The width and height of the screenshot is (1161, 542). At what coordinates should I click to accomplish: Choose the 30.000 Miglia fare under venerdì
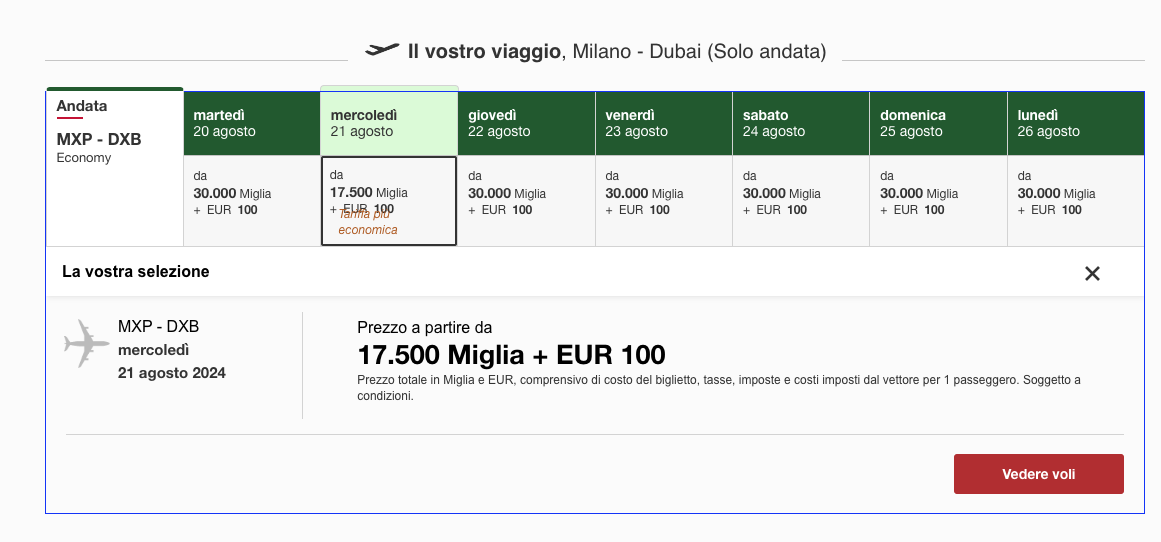(664, 201)
